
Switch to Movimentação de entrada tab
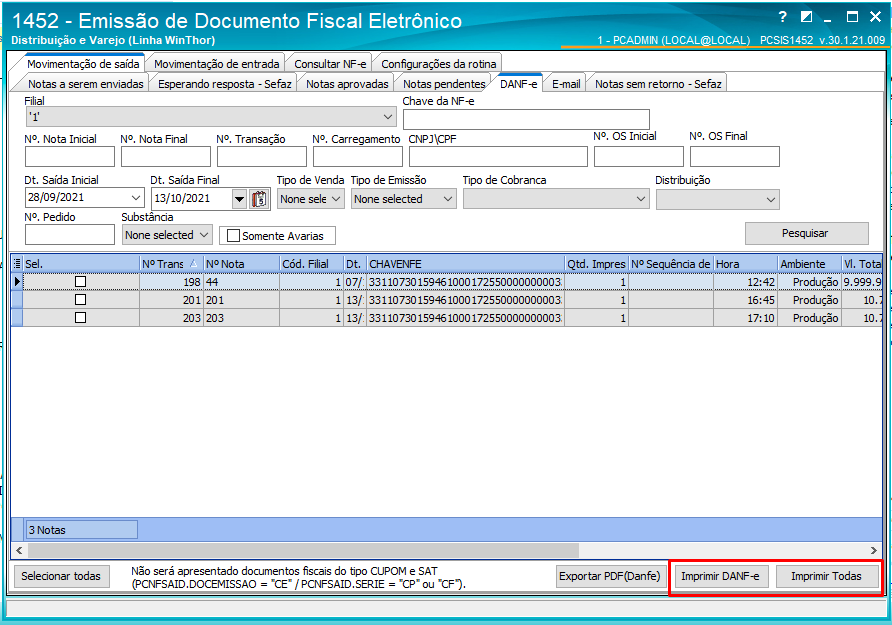tap(216, 64)
